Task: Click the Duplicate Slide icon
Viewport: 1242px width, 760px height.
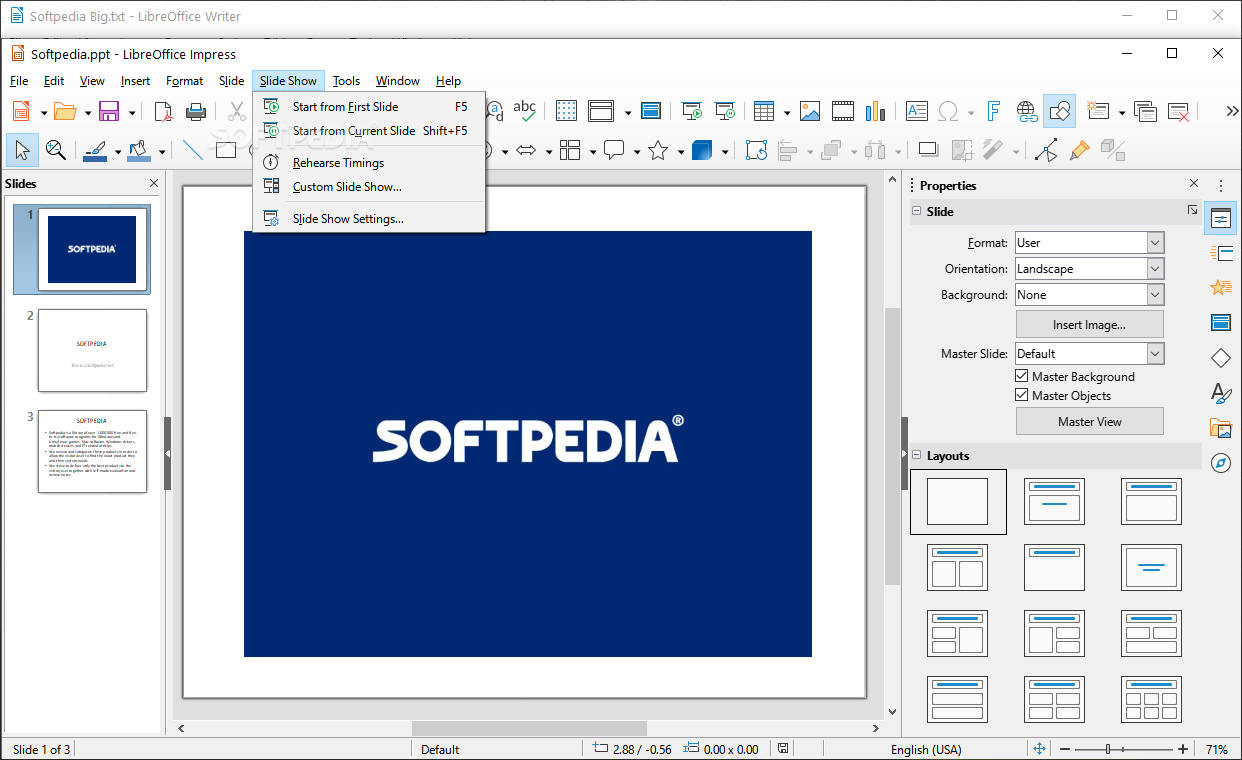Action: [x=1145, y=111]
